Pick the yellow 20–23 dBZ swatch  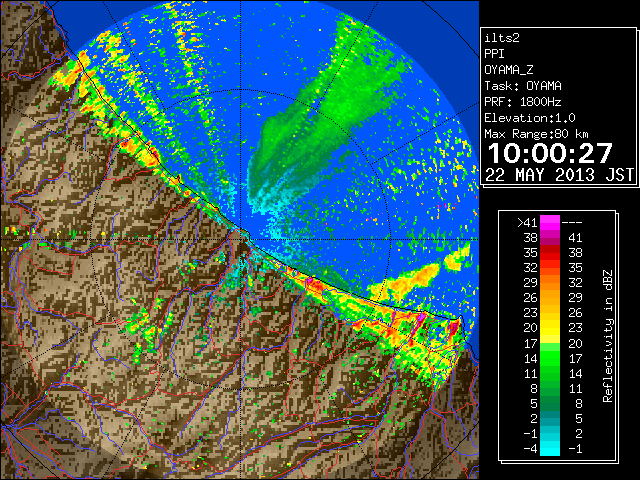[x=550, y=328]
